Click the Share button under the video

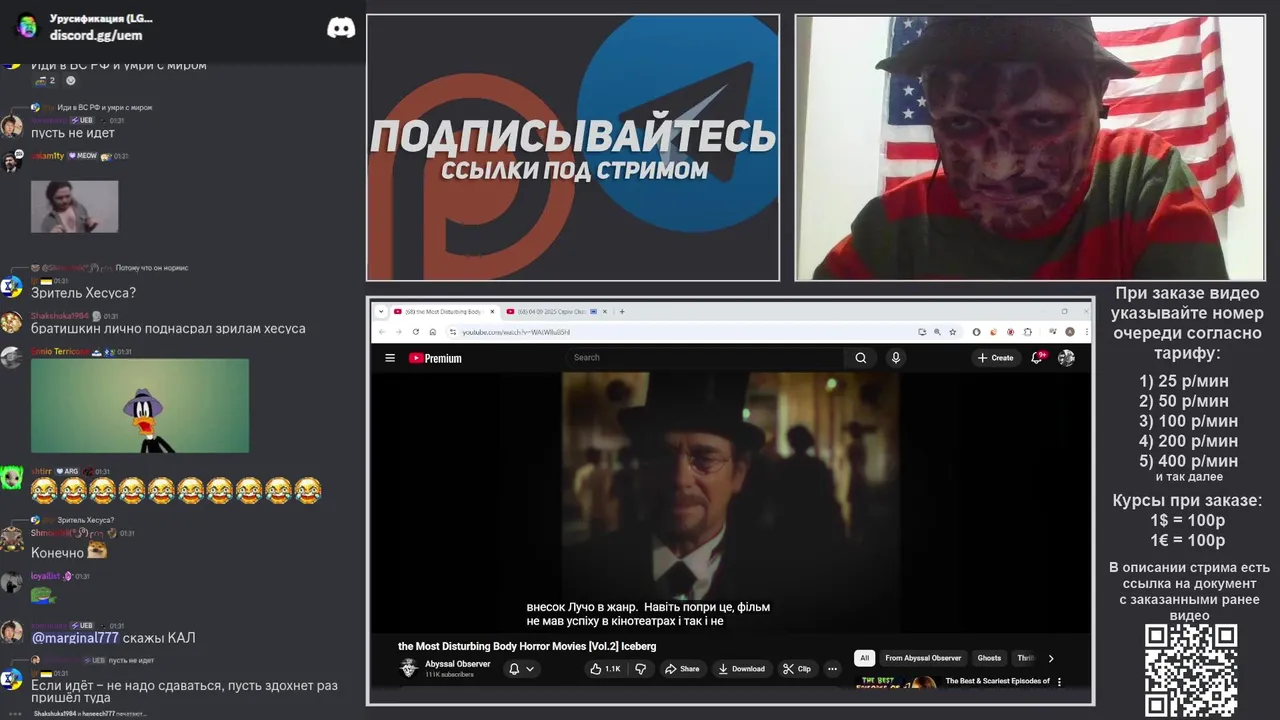(682, 669)
